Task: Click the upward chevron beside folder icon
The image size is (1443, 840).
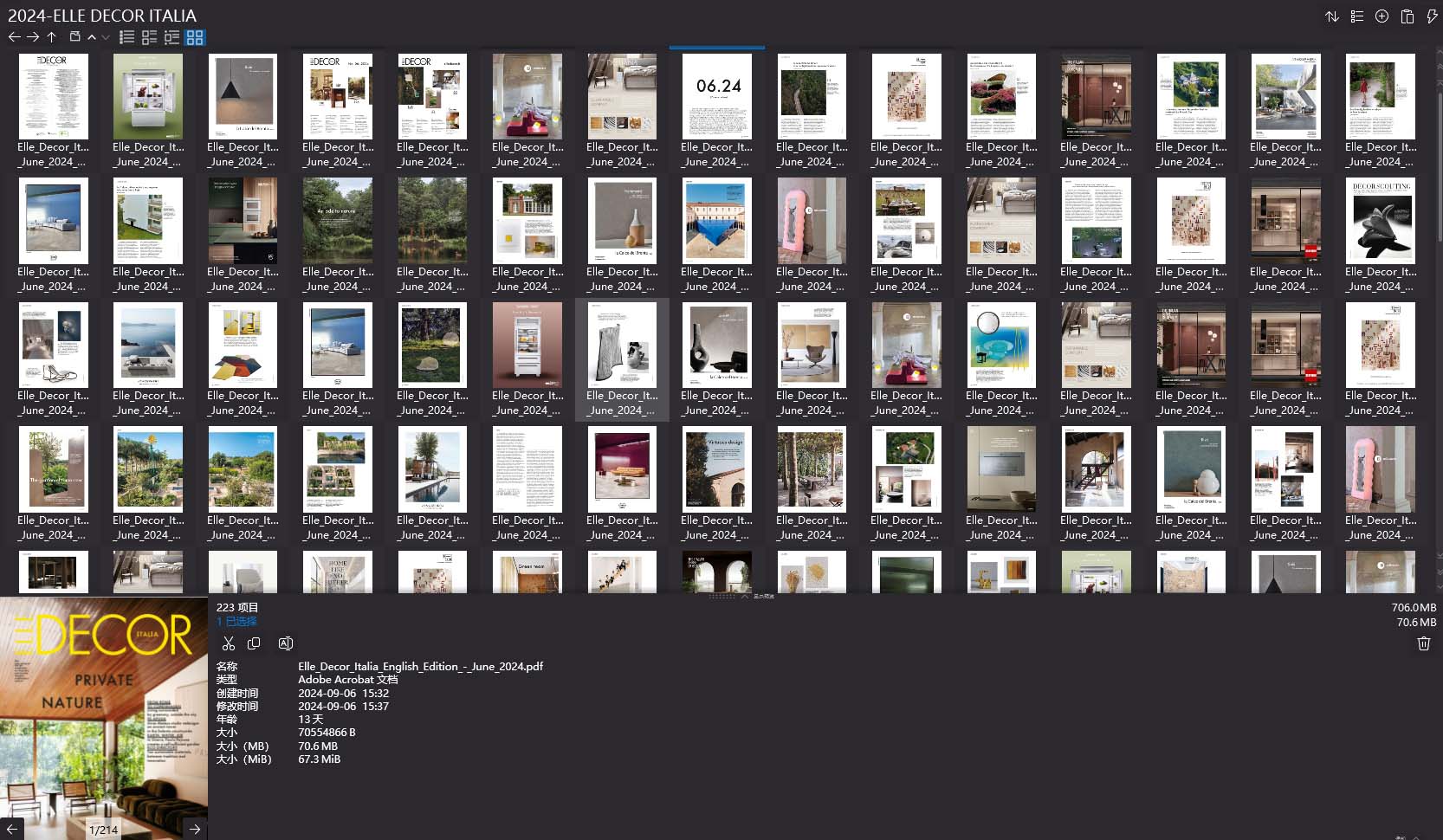Action: 91,37
